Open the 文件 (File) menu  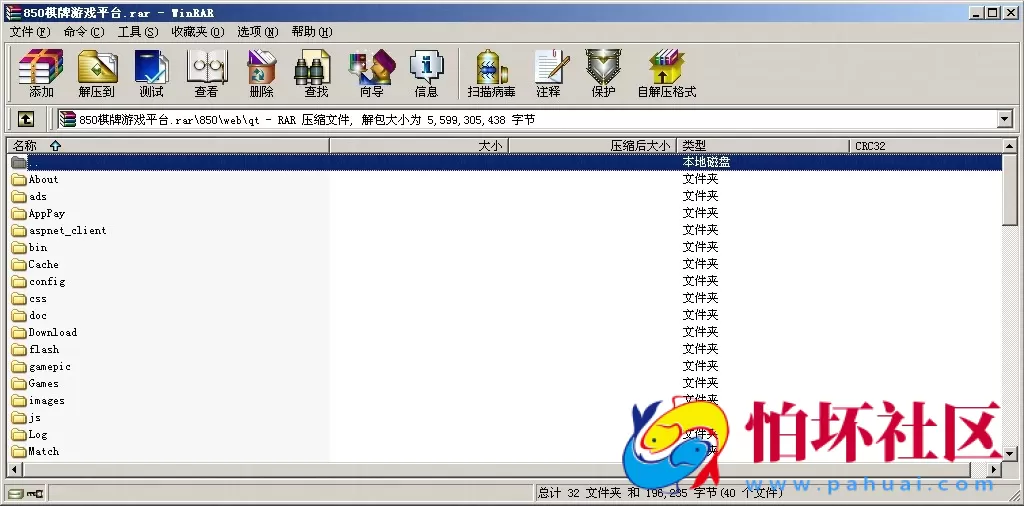tap(30, 32)
